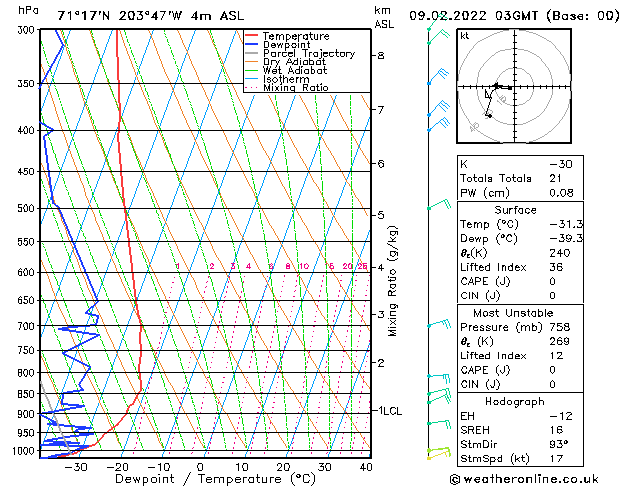Screen dimensions: 629x486
Task: Select the red Temperature line swatch in legend
Action: point(252,36)
